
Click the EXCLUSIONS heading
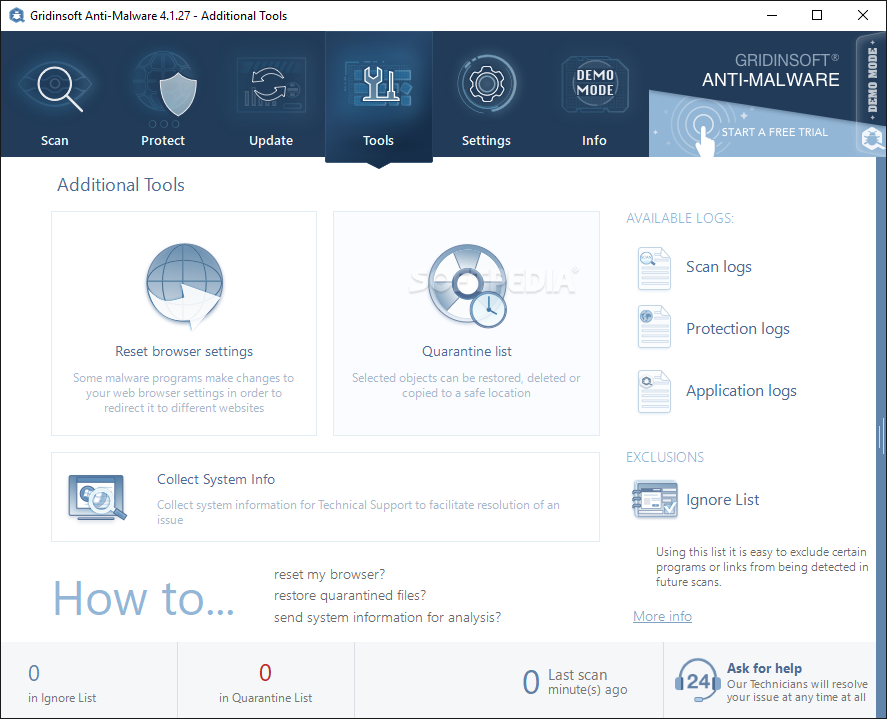(x=665, y=457)
